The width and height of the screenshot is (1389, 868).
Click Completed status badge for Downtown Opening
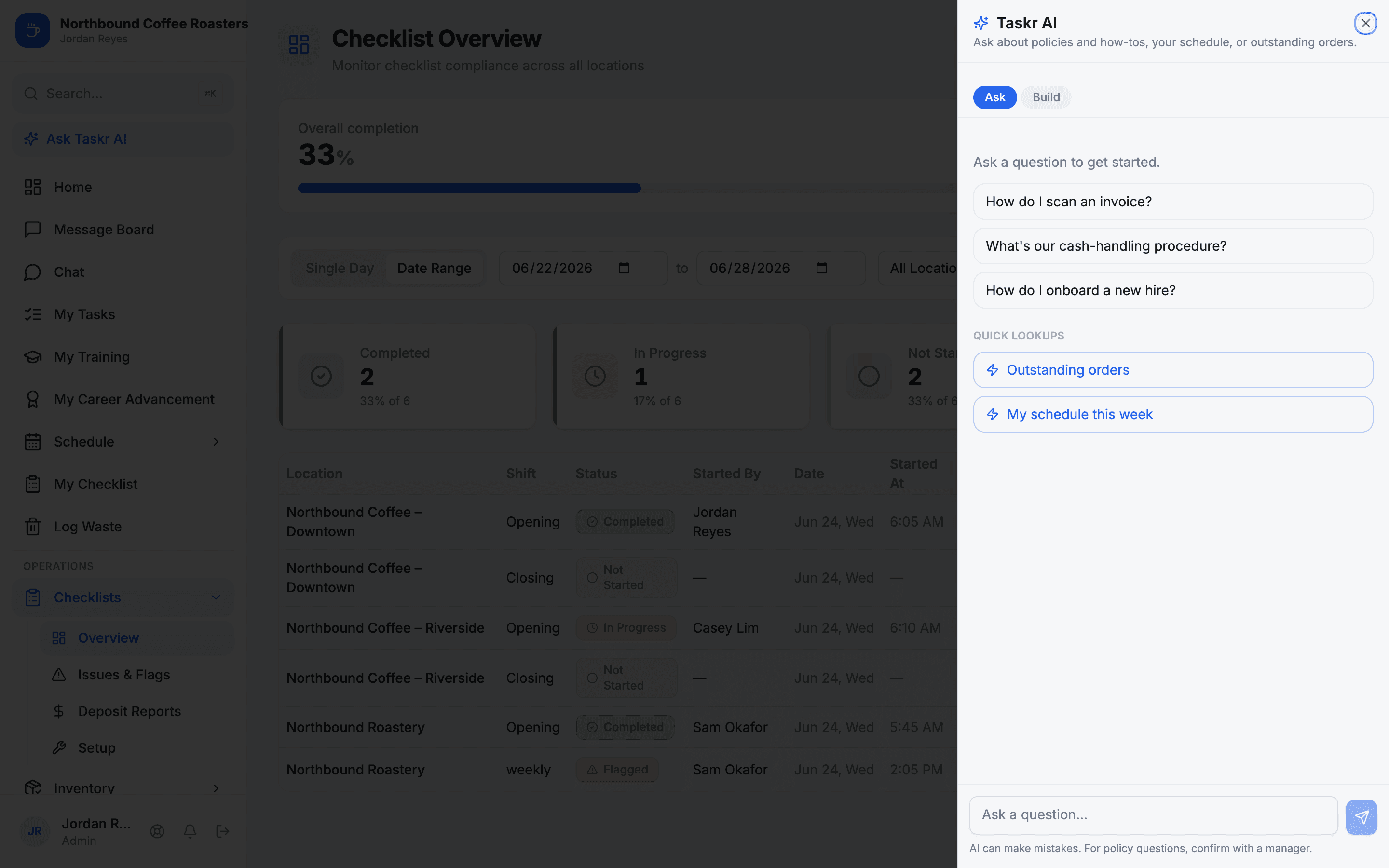click(625, 522)
